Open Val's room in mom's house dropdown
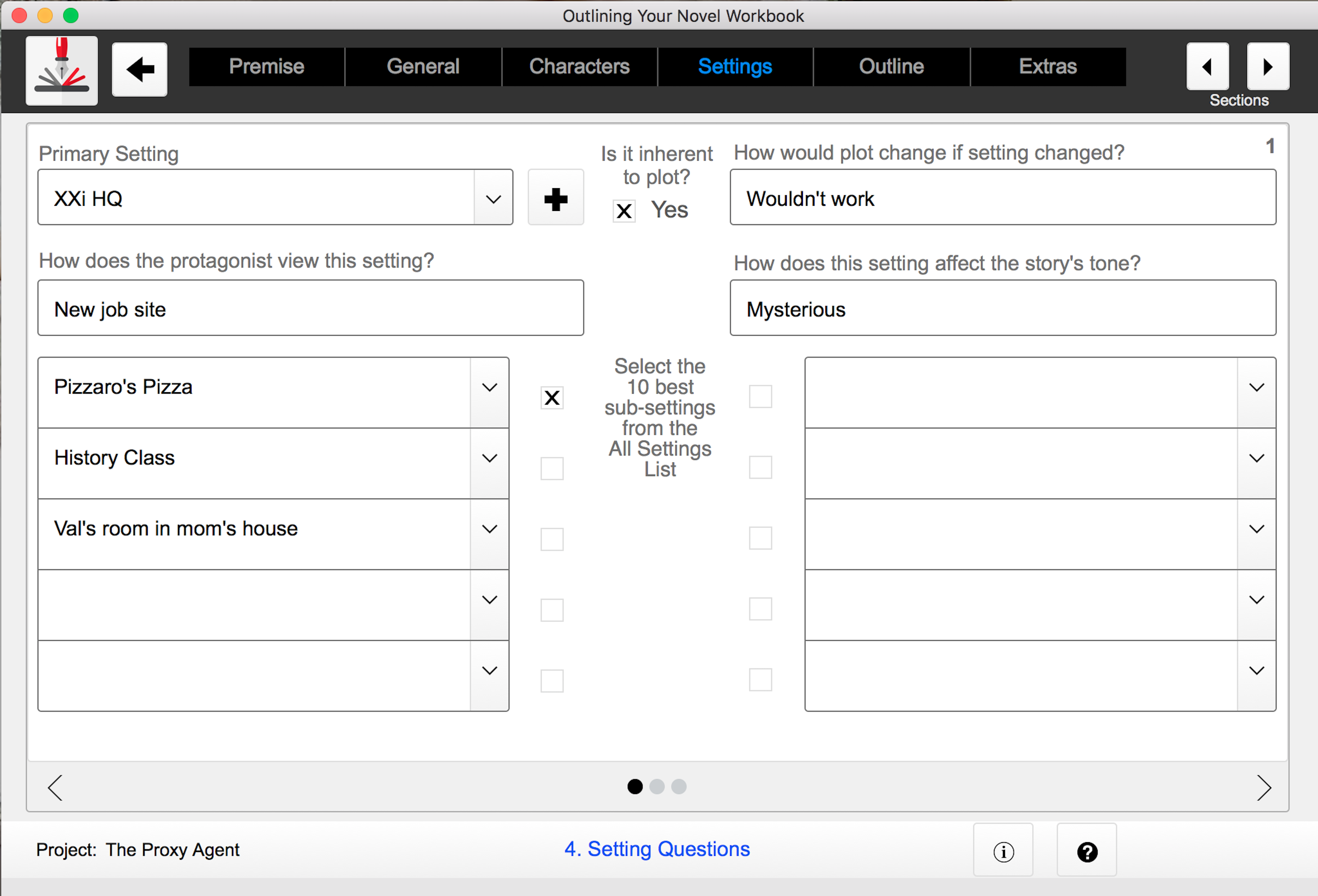 [489, 528]
